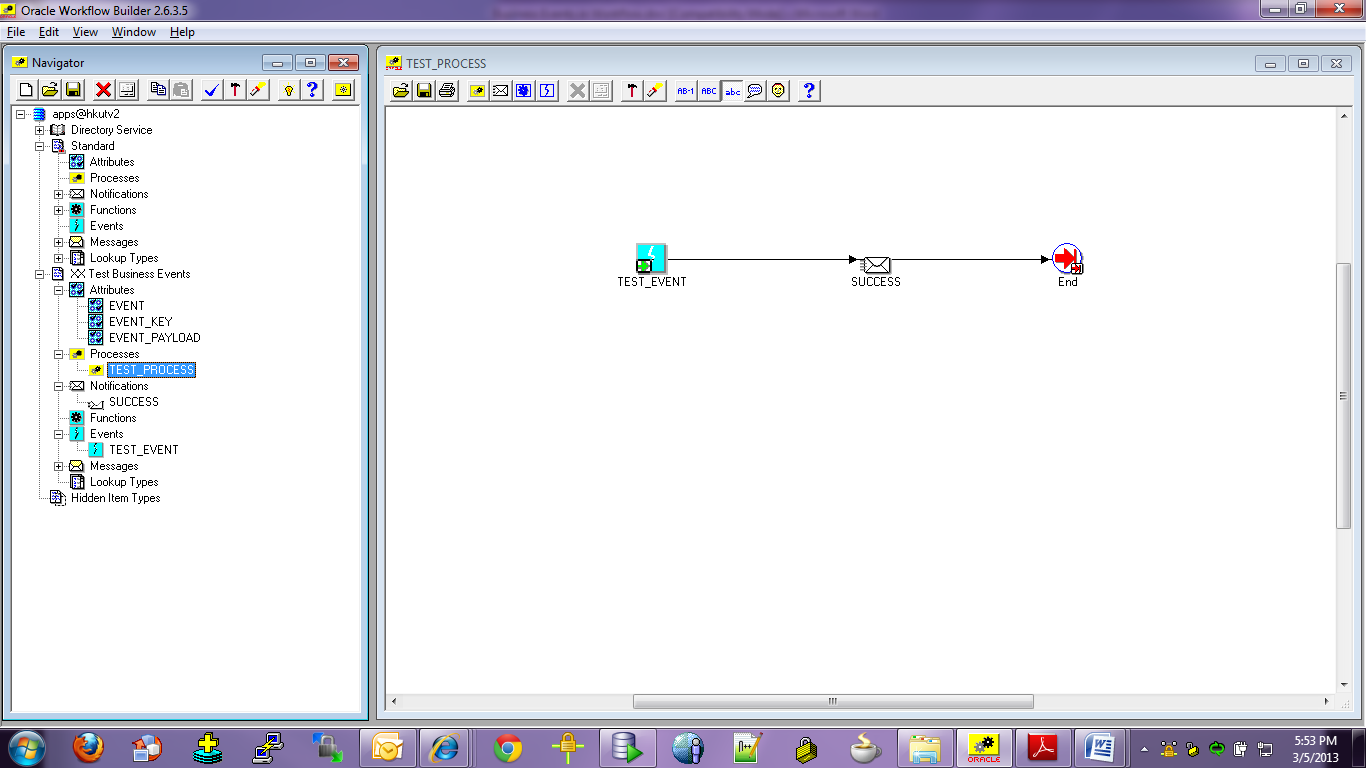Select EVENT_KEY attribute in tree

(x=140, y=322)
